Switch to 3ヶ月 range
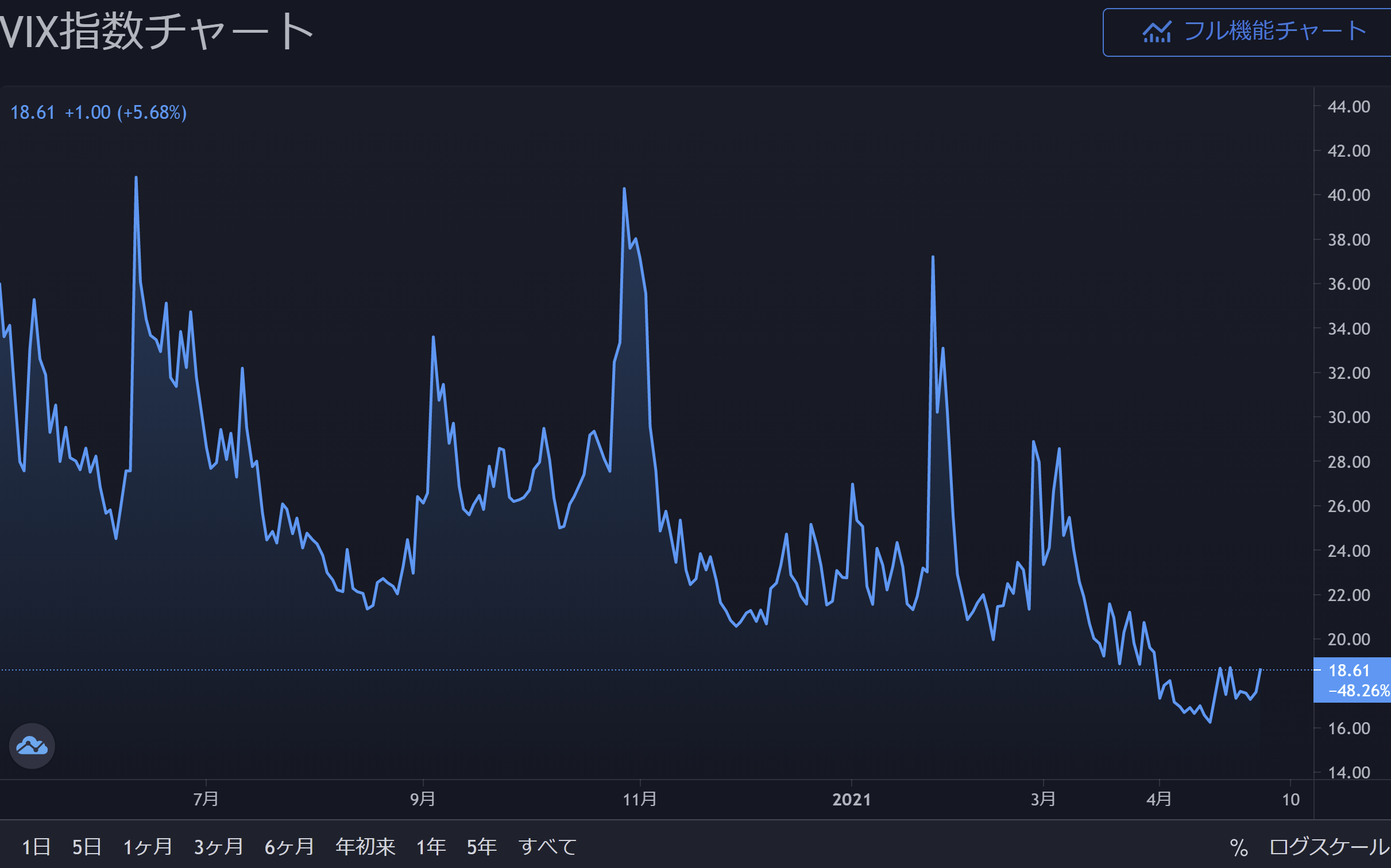 (x=219, y=847)
